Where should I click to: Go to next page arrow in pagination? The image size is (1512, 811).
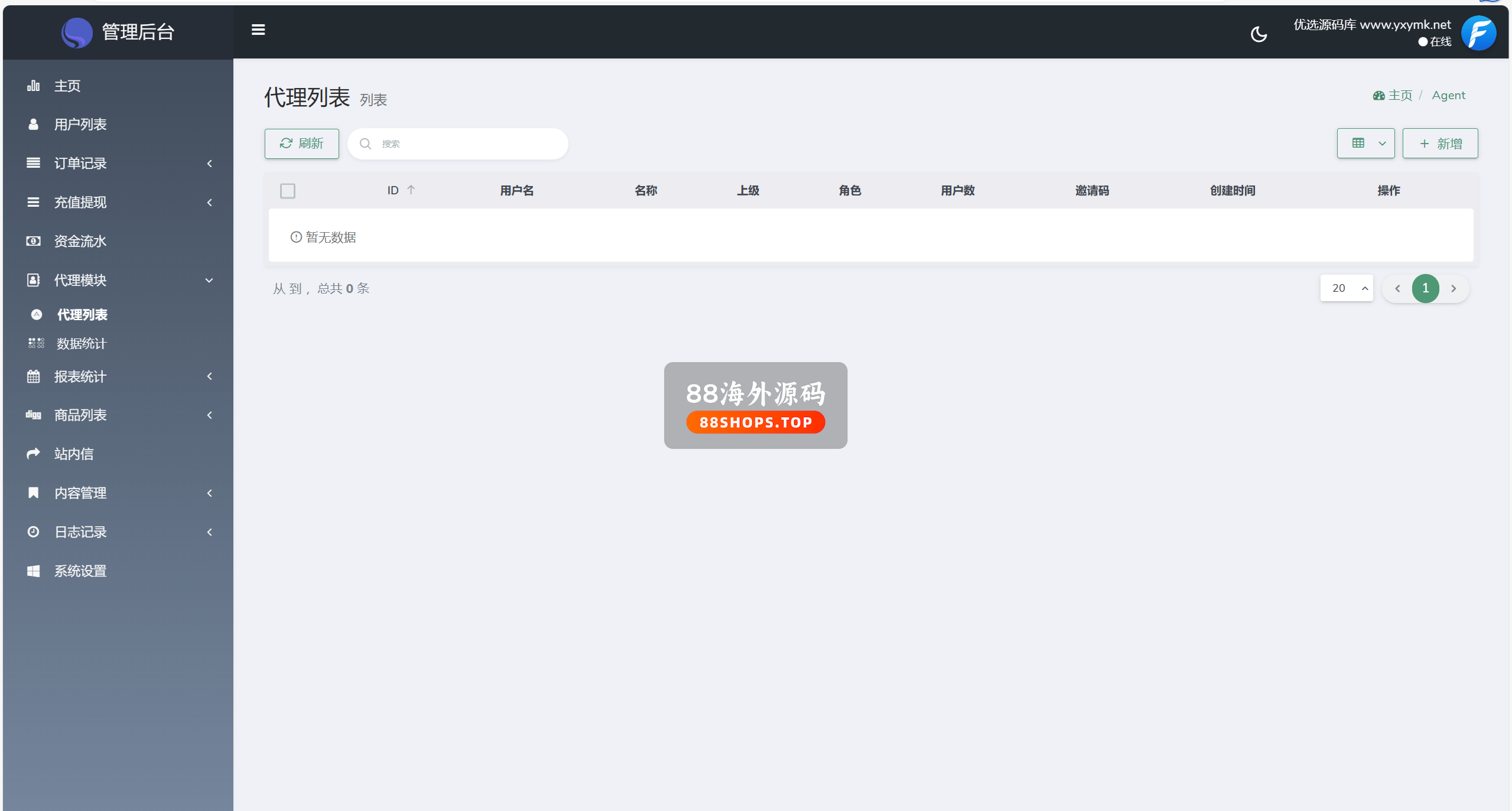pos(1454,288)
